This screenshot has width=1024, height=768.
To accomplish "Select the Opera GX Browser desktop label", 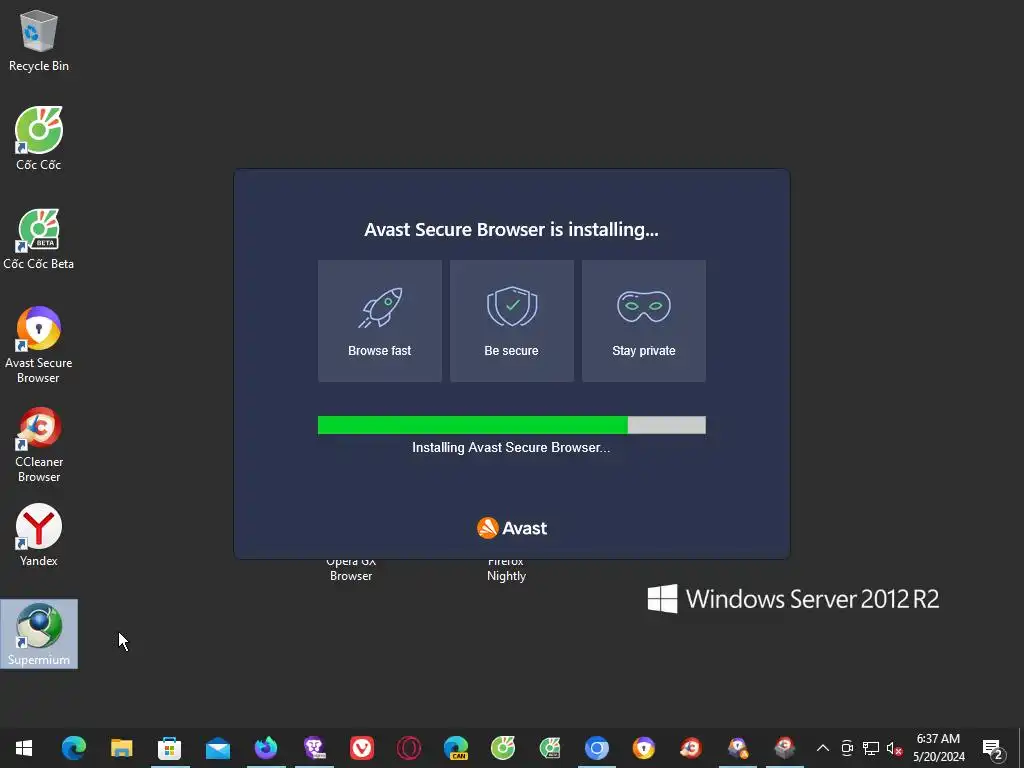I will pyautogui.click(x=351, y=570).
